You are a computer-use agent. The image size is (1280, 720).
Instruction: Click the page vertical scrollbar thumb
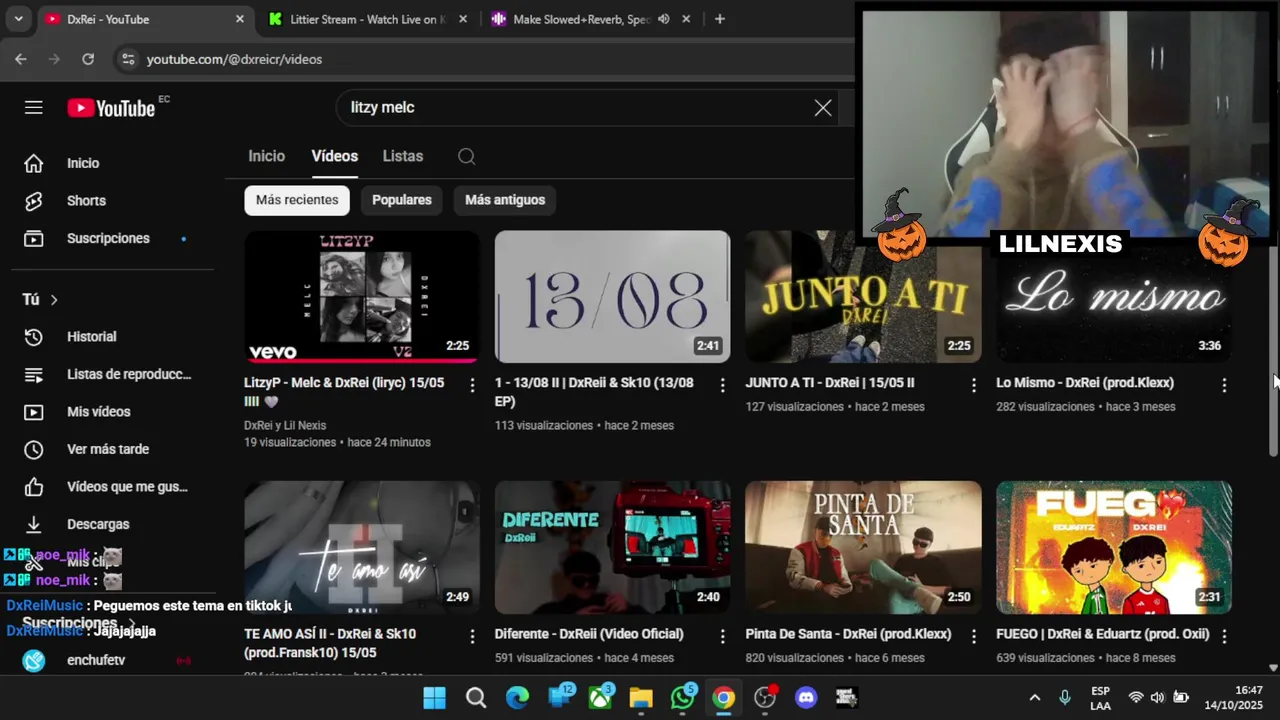(x=1273, y=350)
